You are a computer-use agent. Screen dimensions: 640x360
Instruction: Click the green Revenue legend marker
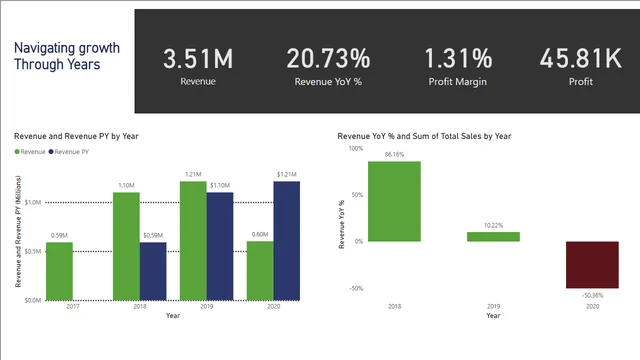[17, 151]
